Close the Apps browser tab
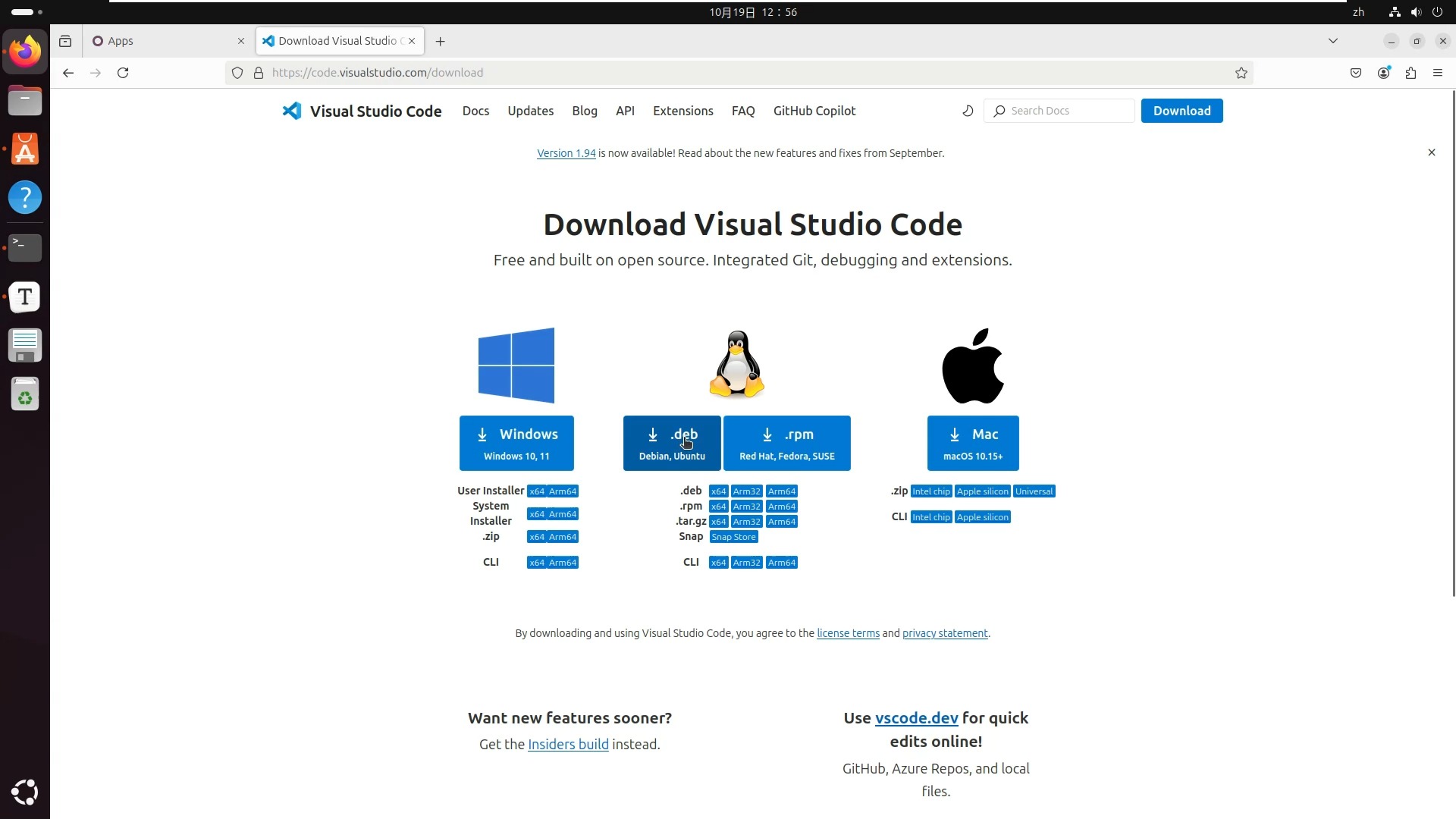This screenshot has height=819, width=1456. pyautogui.click(x=241, y=41)
